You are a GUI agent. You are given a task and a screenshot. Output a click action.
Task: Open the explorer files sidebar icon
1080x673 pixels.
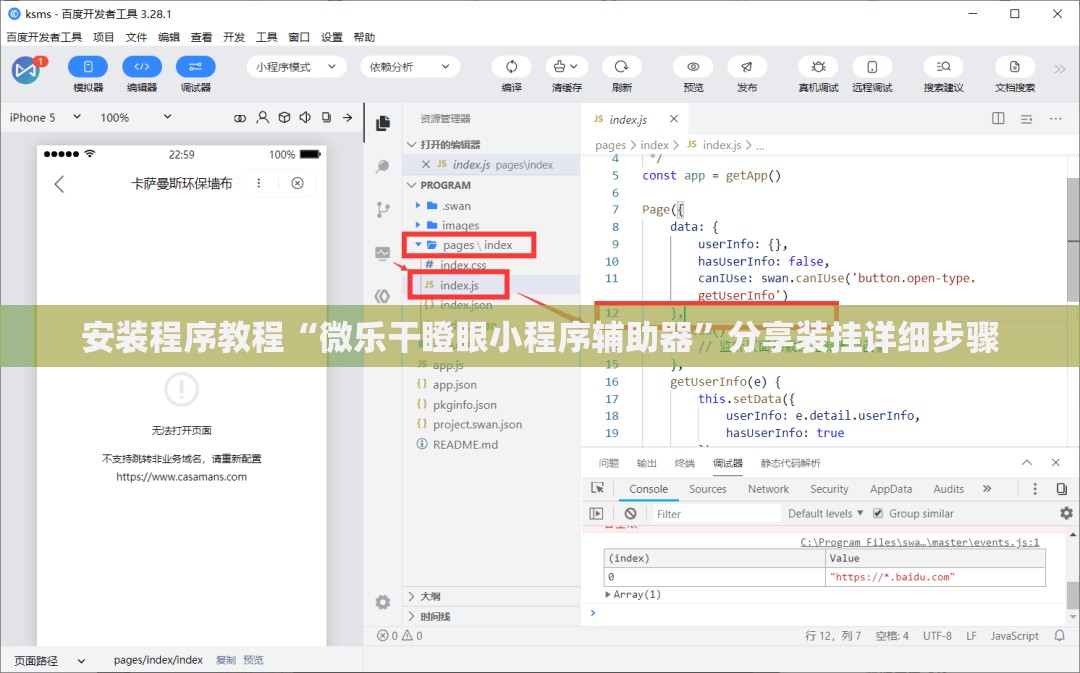[383, 123]
